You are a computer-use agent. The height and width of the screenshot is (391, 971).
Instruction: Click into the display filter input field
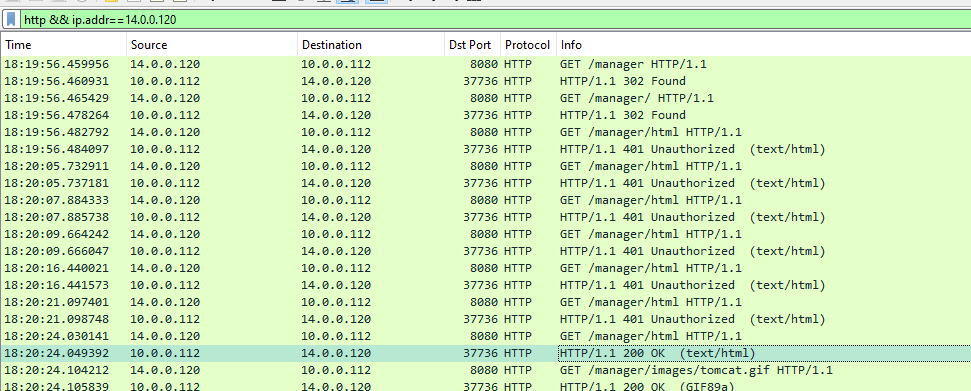click(x=494, y=20)
